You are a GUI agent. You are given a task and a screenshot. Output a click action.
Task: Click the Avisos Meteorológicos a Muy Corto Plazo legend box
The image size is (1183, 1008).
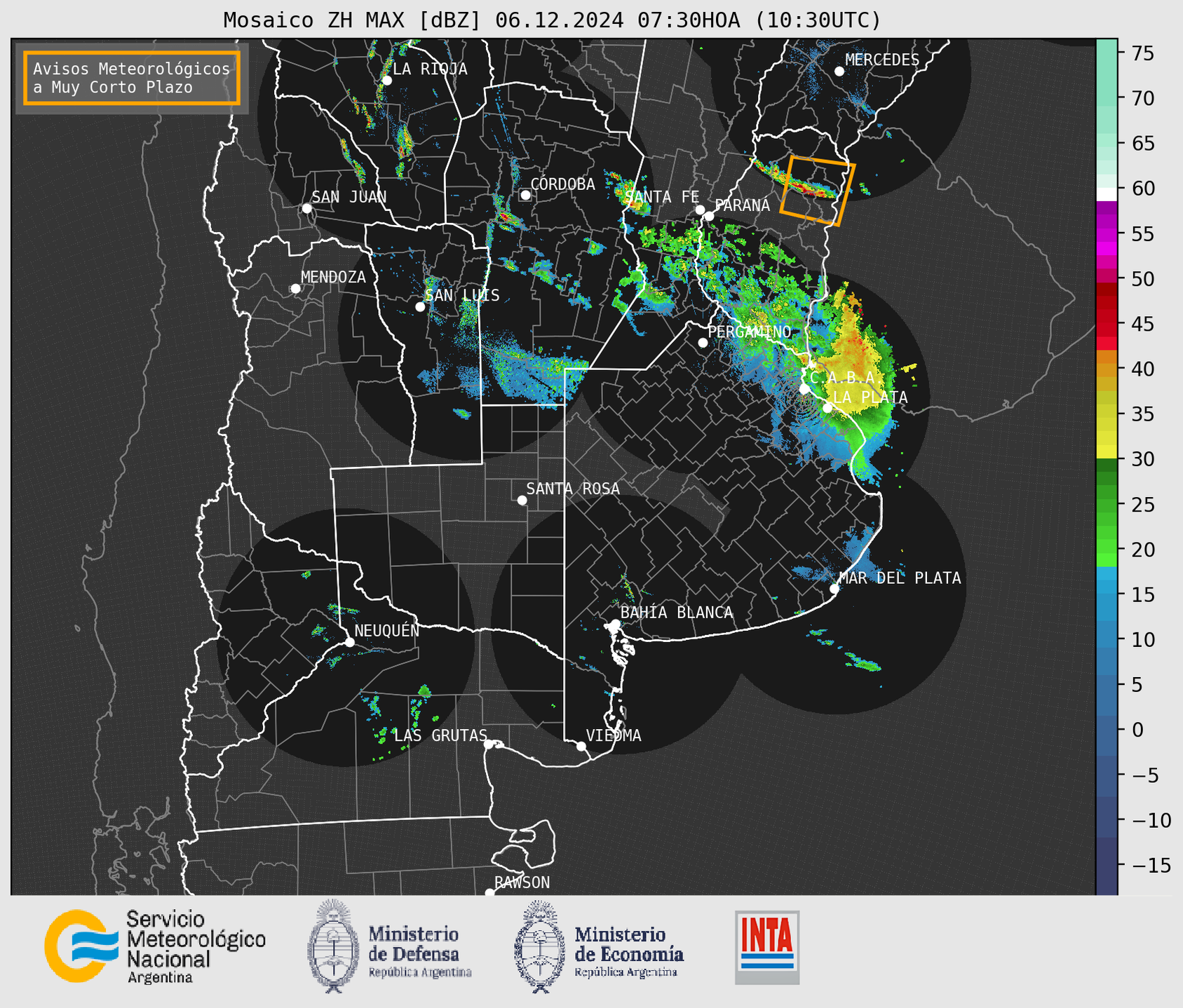(x=132, y=78)
